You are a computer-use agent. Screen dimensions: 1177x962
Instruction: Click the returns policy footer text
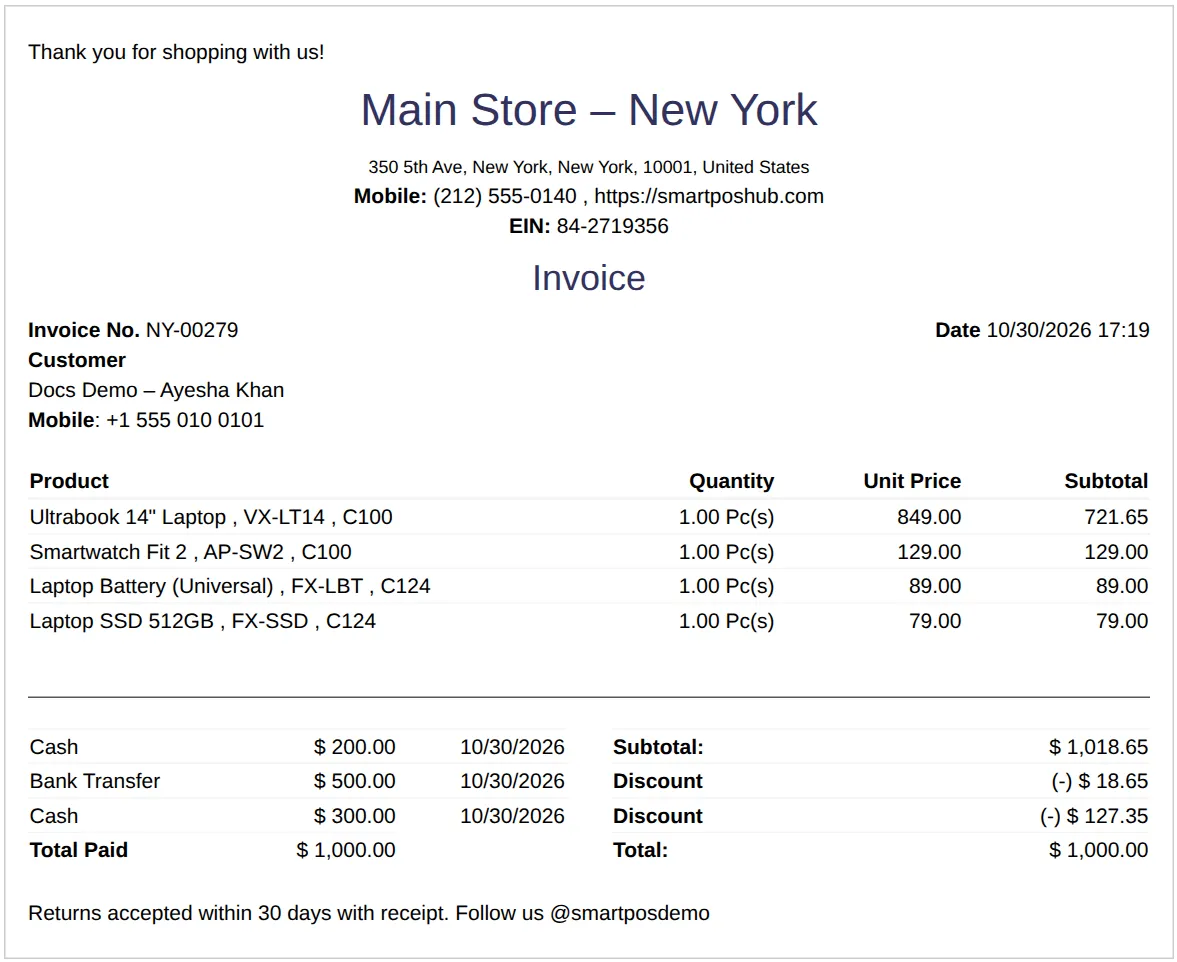pos(369,913)
